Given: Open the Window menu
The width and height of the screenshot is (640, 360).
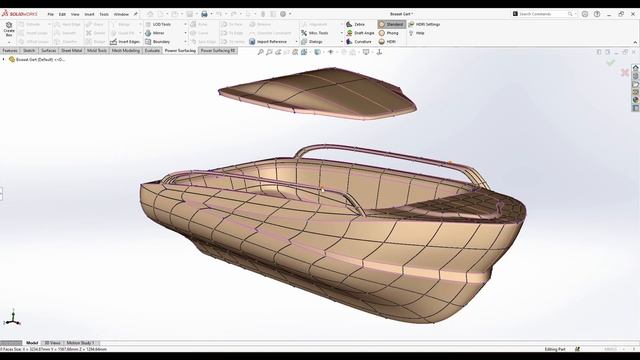Looking at the screenshot, I should click(121, 14).
